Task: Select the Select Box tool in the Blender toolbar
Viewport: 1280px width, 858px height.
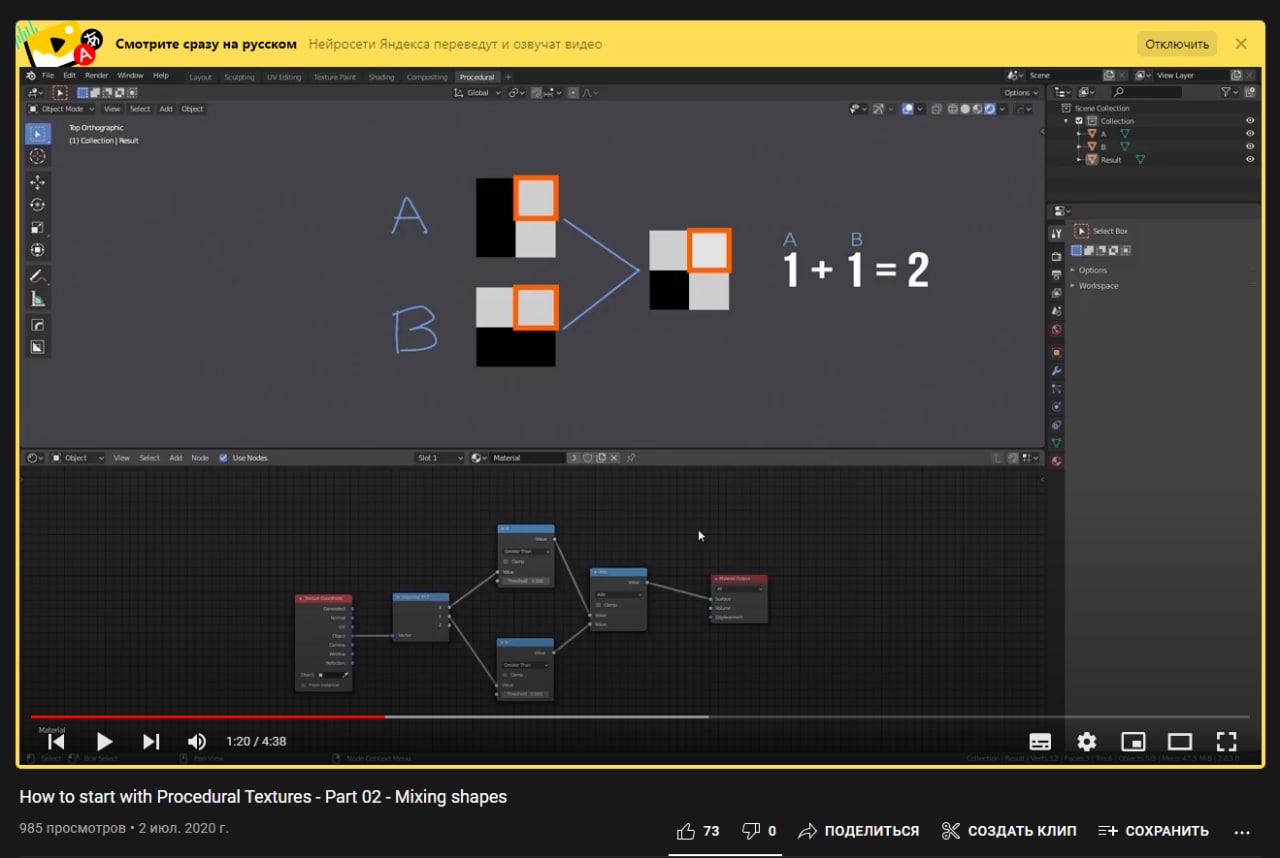Action: [37, 134]
